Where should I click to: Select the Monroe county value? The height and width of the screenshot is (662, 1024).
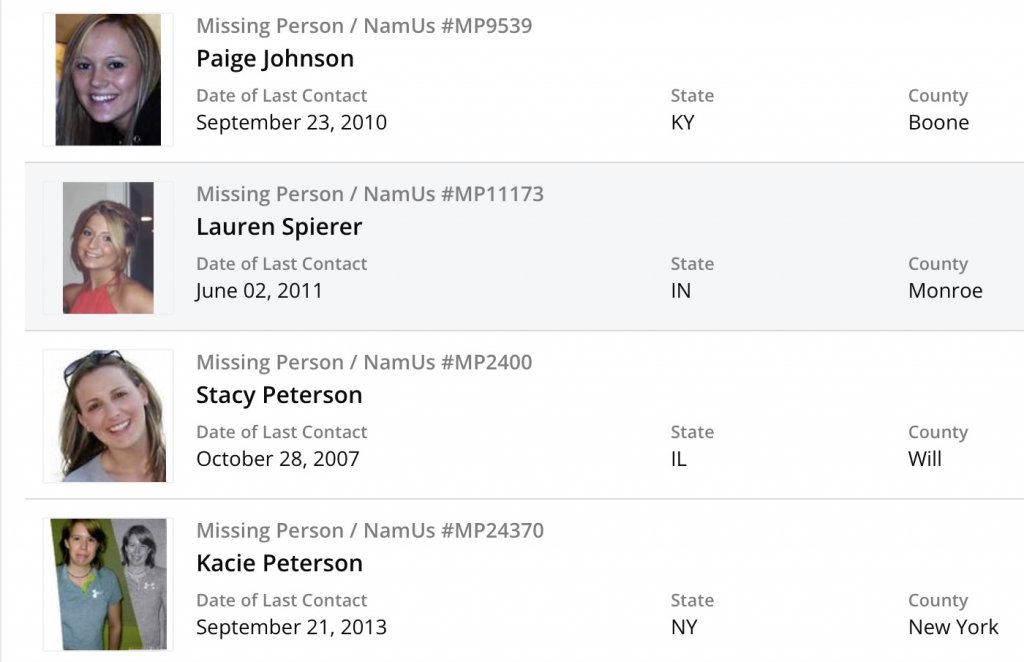pos(945,291)
